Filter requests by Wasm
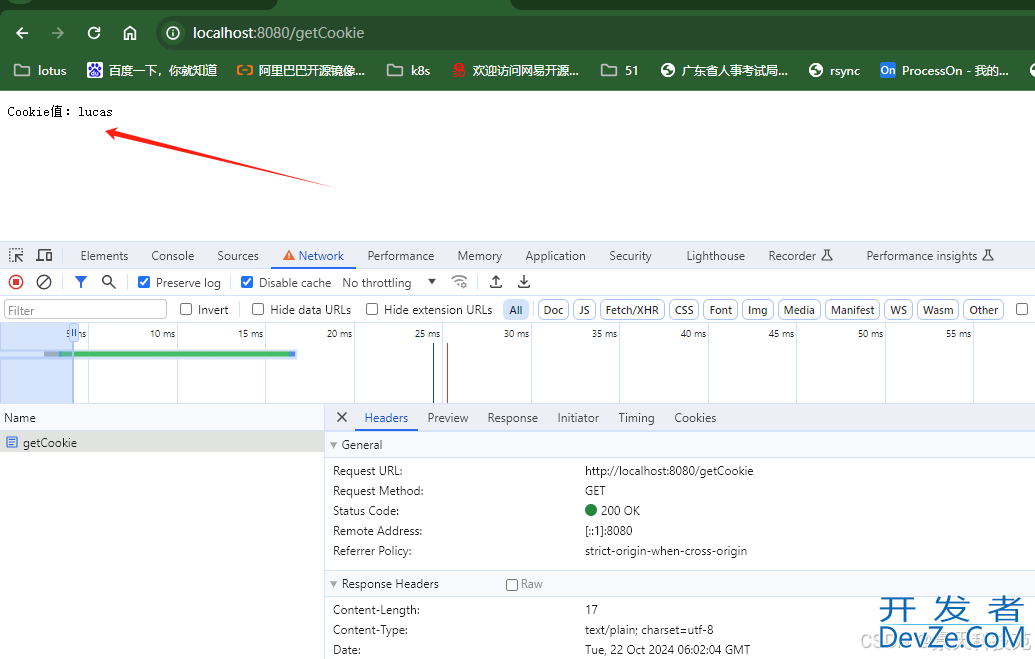The height and width of the screenshot is (659, 1035). [x=938, y=310]
